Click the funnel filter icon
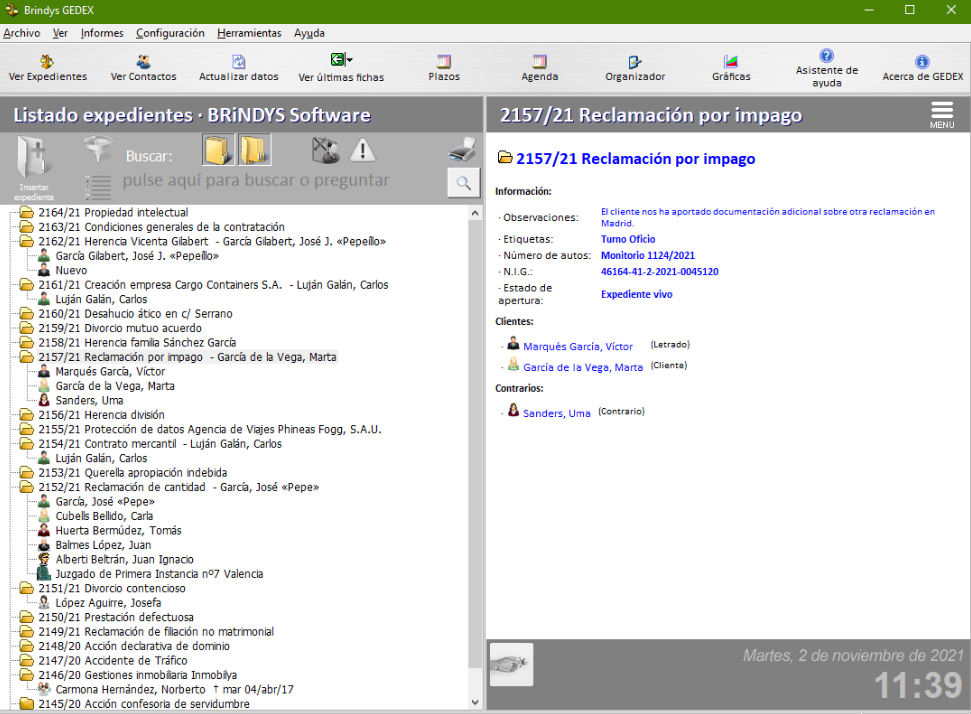Image resolution: width=971 pixels, height=714 pixels. [98, 151]
